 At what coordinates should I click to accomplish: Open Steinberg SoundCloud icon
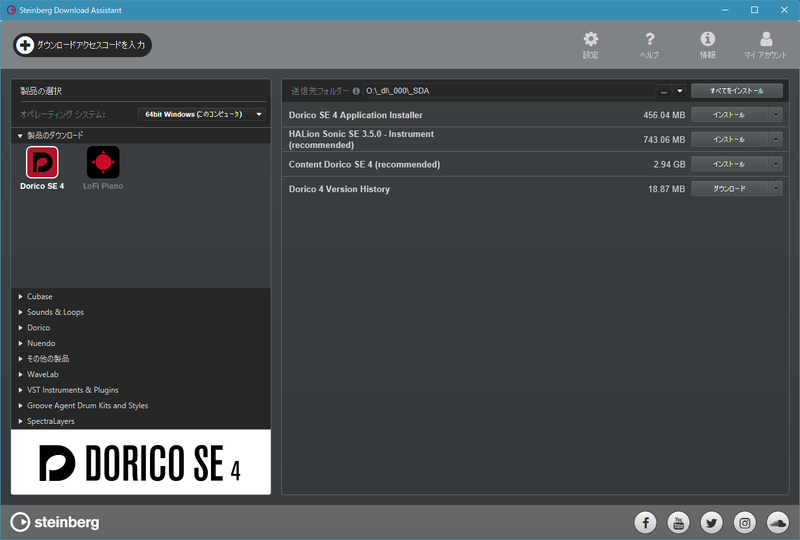point(778,523)
